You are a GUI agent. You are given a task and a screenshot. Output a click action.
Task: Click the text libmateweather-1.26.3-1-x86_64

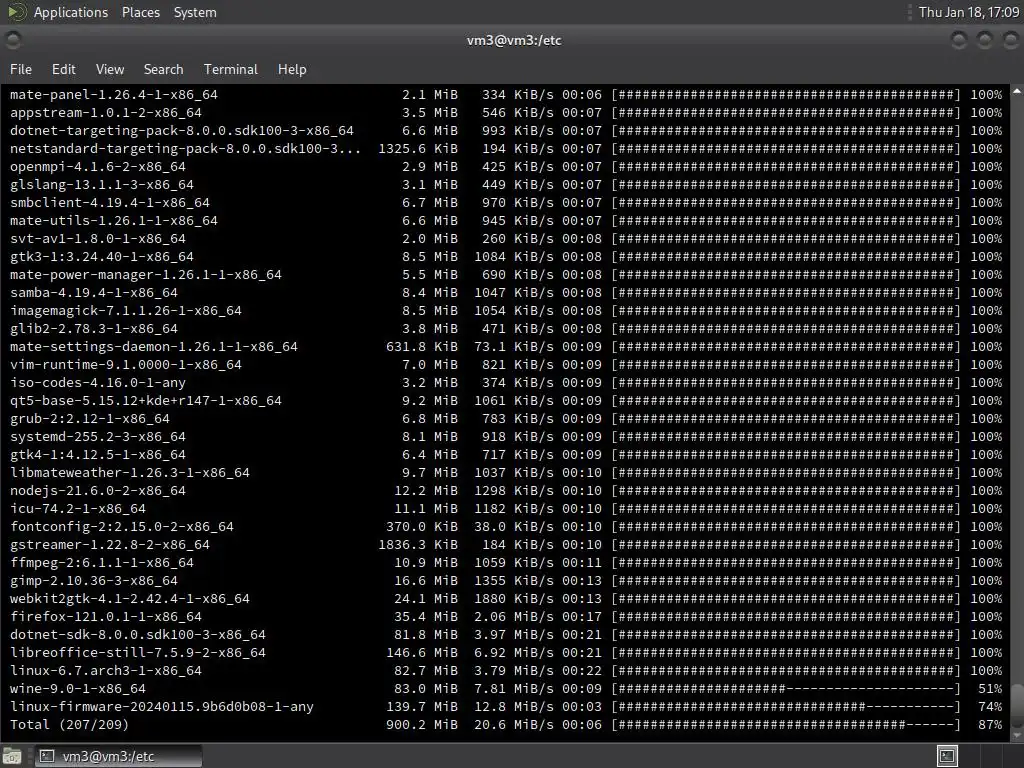point(130,473)
